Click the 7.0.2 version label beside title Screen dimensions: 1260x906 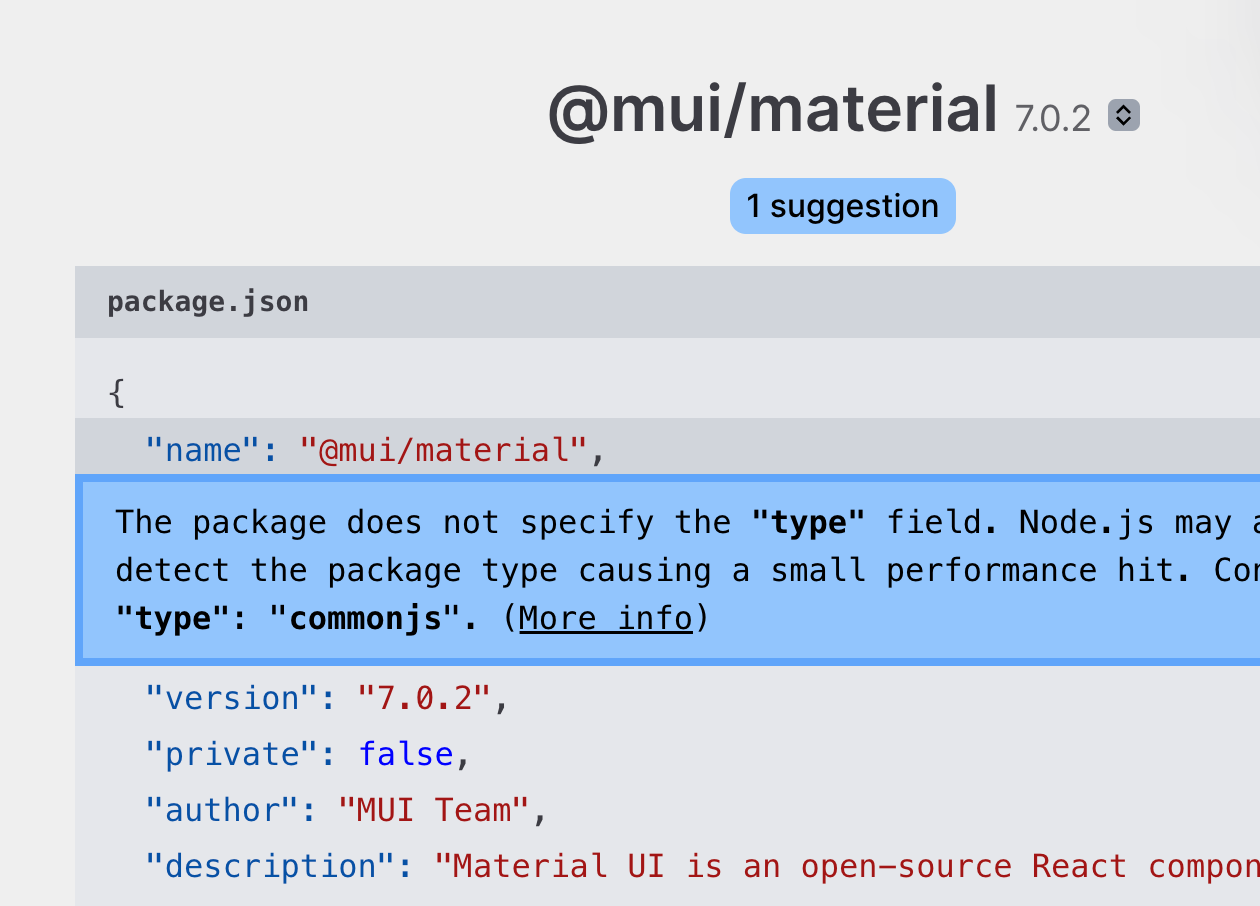(1052, 119)
